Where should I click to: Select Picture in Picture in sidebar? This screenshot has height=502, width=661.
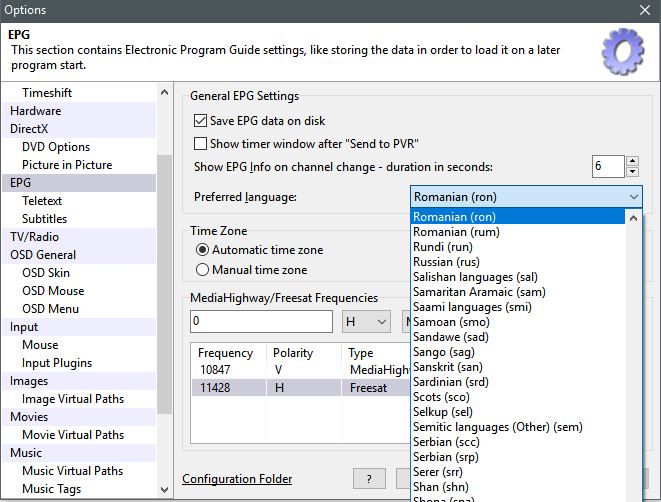67,165
